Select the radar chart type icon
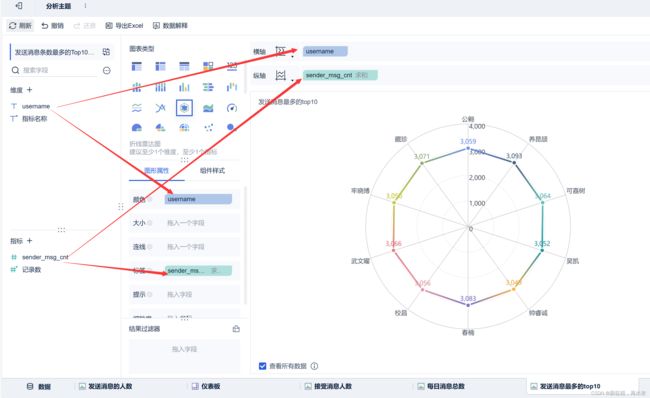 pyautogui.click(x=184, y=108)
